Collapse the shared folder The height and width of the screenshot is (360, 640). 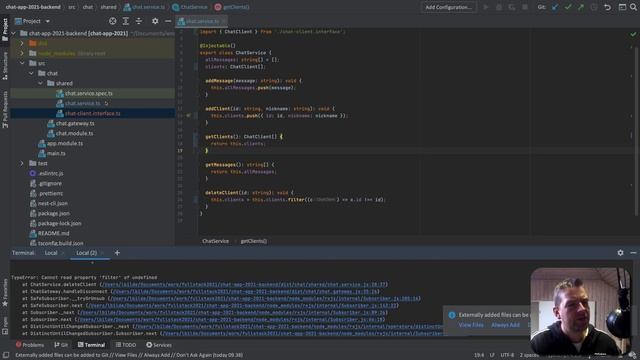[x=40, y=83]
